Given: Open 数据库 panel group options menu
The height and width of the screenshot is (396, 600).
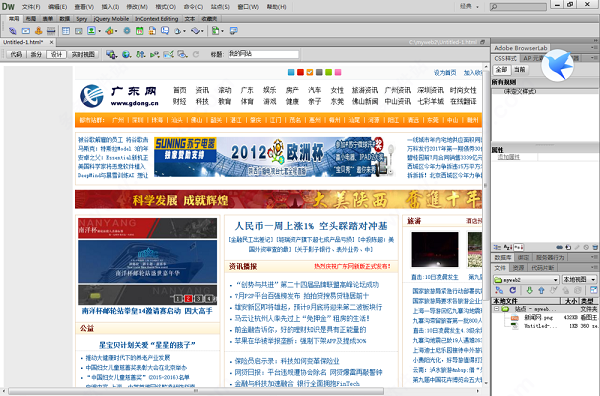Looking at the screenshot, I should tap(594, 257).
